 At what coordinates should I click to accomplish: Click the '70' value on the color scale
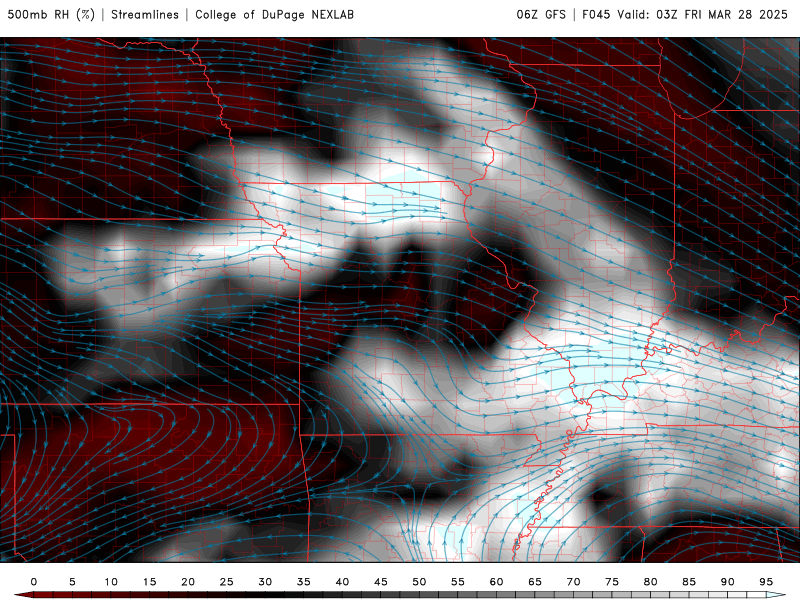(x=573, y=582)
